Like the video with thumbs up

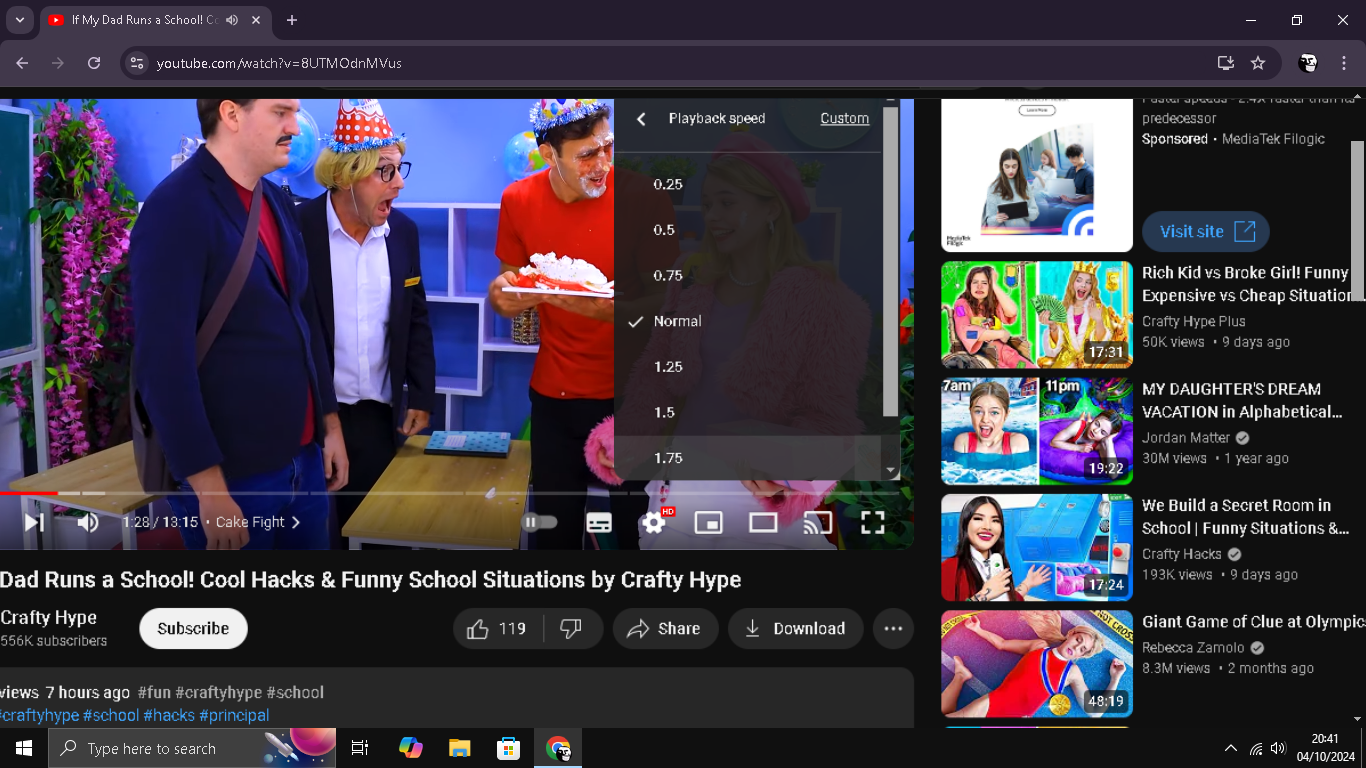coord(498,628)
